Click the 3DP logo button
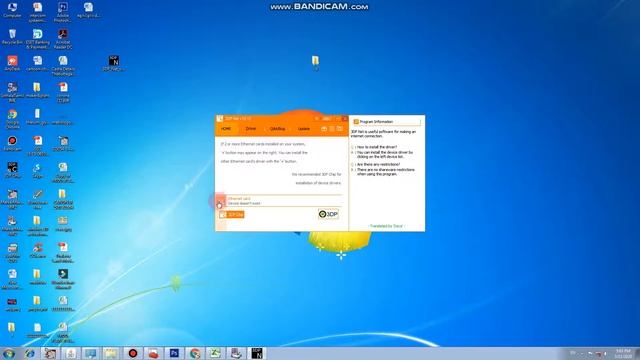 click(x=328, y=214)
